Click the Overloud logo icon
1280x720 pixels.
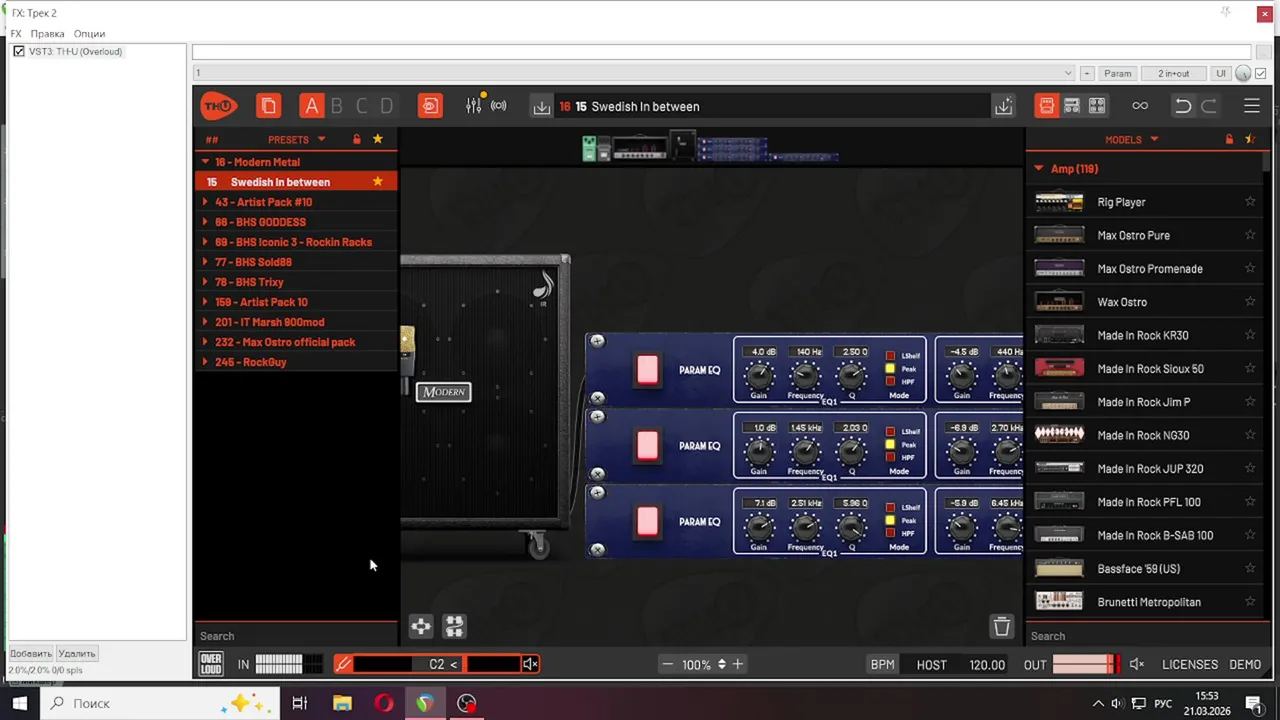pyautogui.click(x=211, y=664)
